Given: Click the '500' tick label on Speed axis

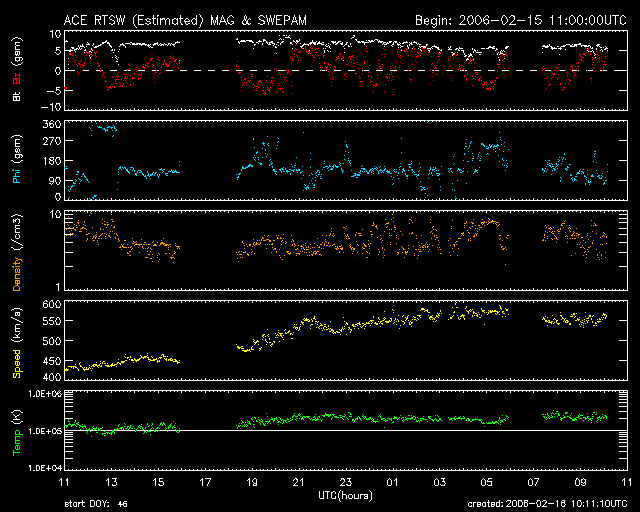Looking at the screenshot, I should [x=52, y=341].
